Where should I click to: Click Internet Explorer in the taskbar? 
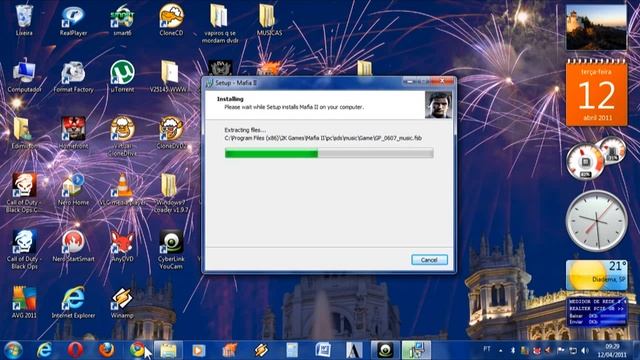[x=44, y=350]
